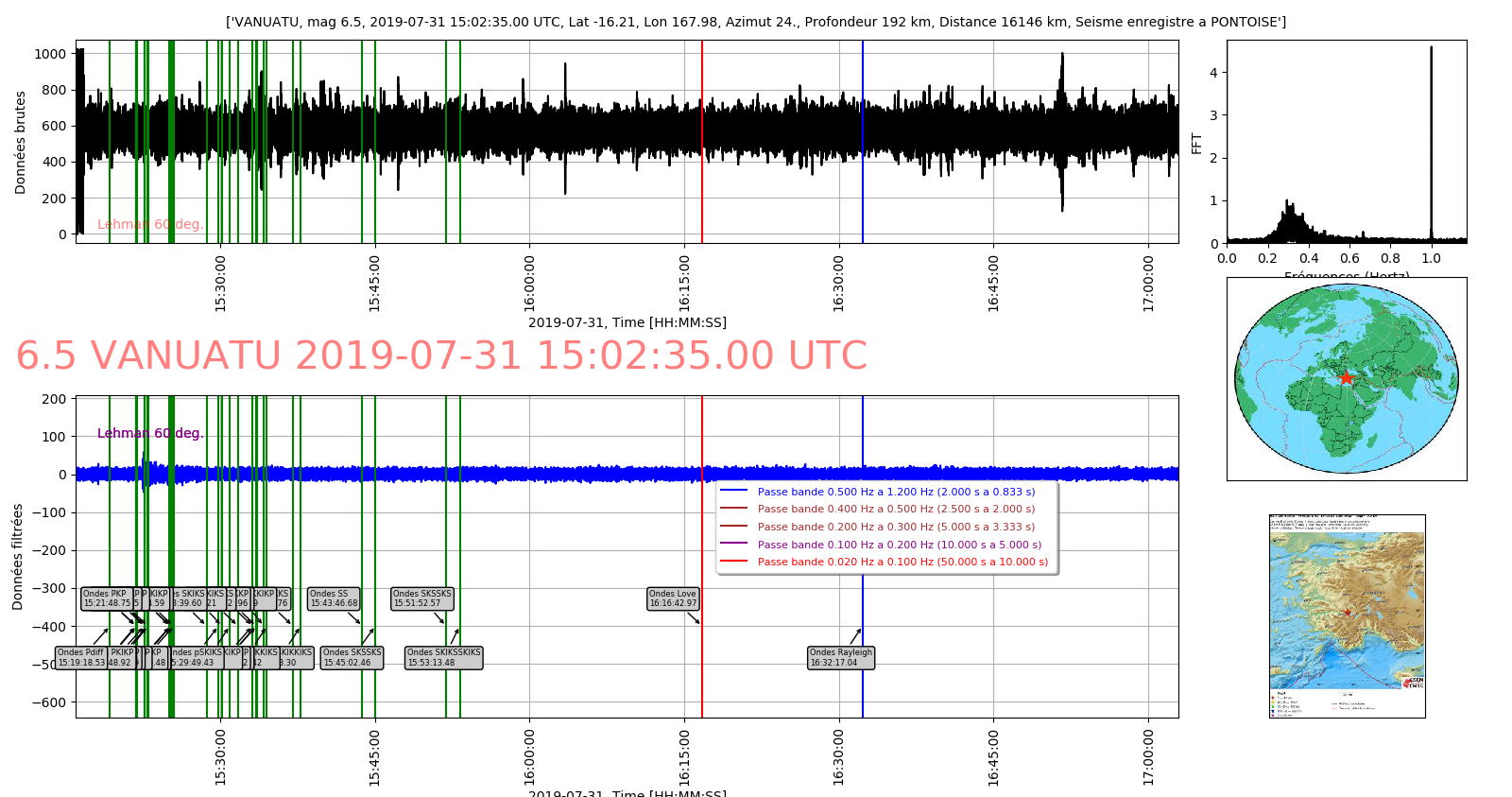Select the Ondes Rayleigh annotation box

[841, 657]
